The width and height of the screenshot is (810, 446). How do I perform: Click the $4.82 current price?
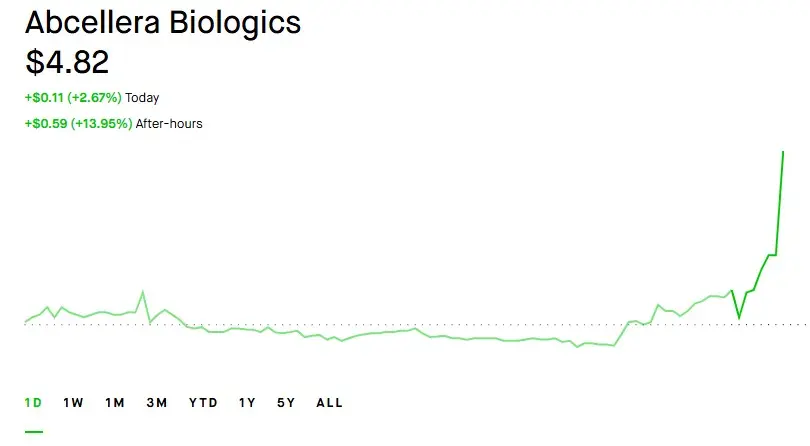(67, 62)
